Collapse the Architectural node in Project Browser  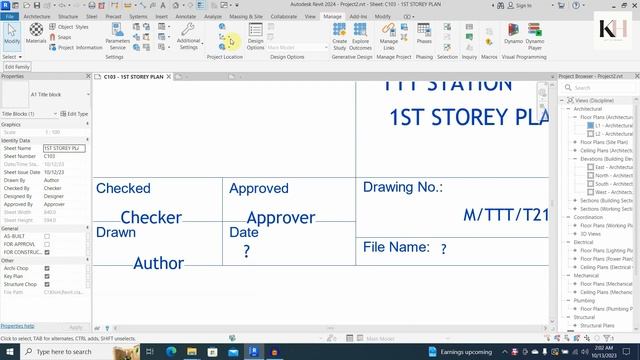[568, 109]
